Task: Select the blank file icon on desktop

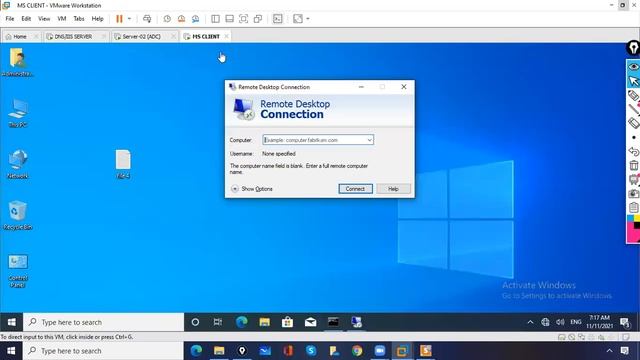Action: [x=123, y=164]
